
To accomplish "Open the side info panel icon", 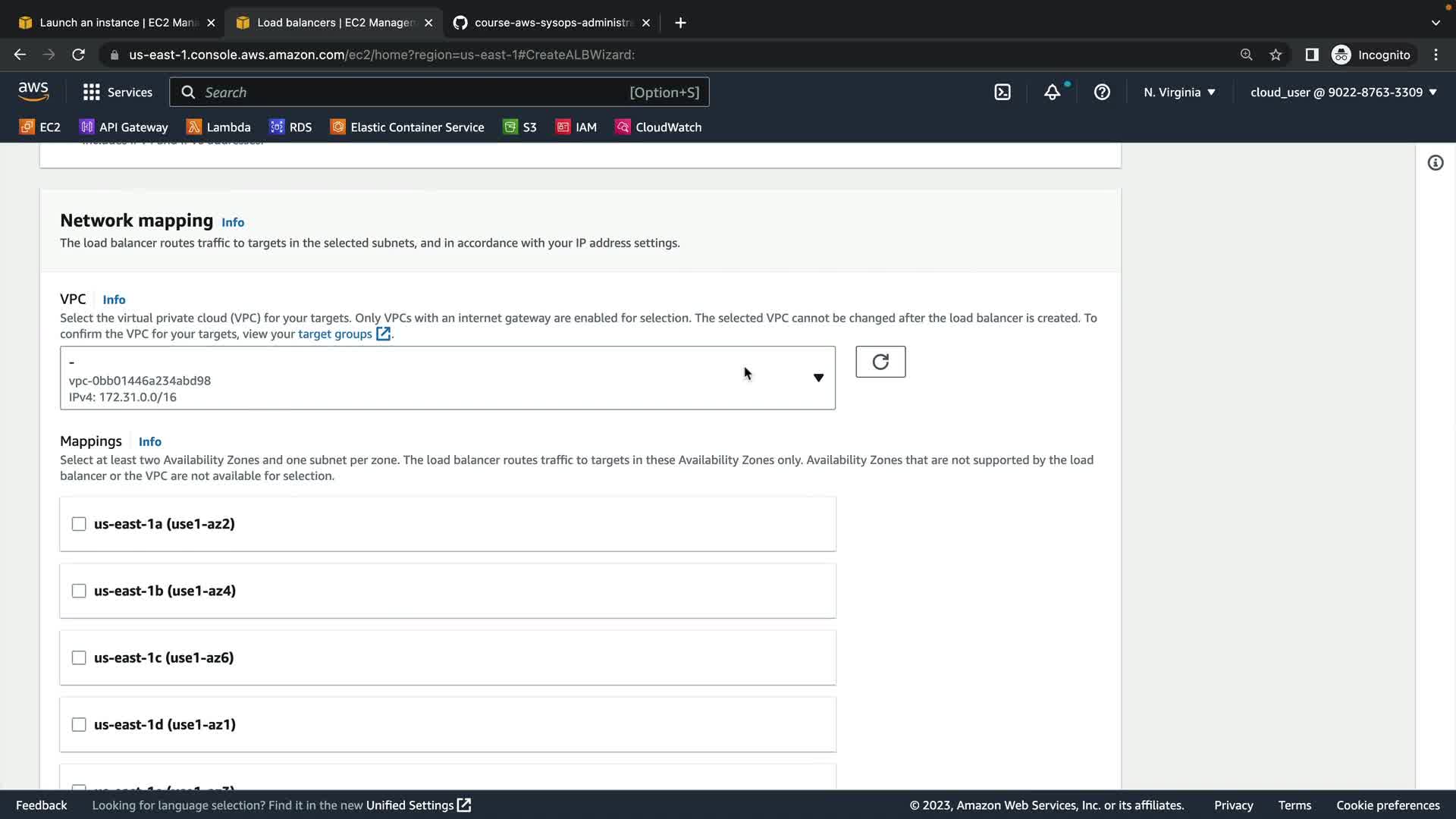I will coord(1435,163).
